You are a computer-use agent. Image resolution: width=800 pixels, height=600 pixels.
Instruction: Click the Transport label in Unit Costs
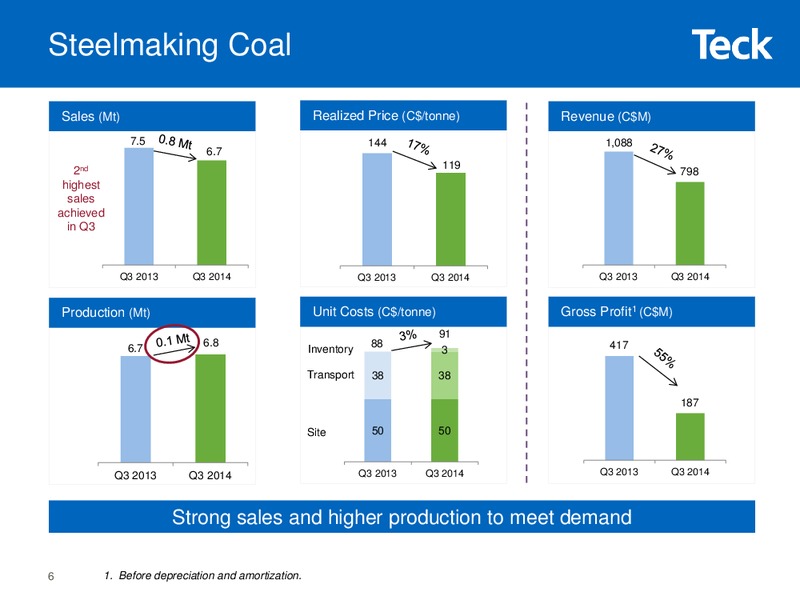[x=331, y=374]
